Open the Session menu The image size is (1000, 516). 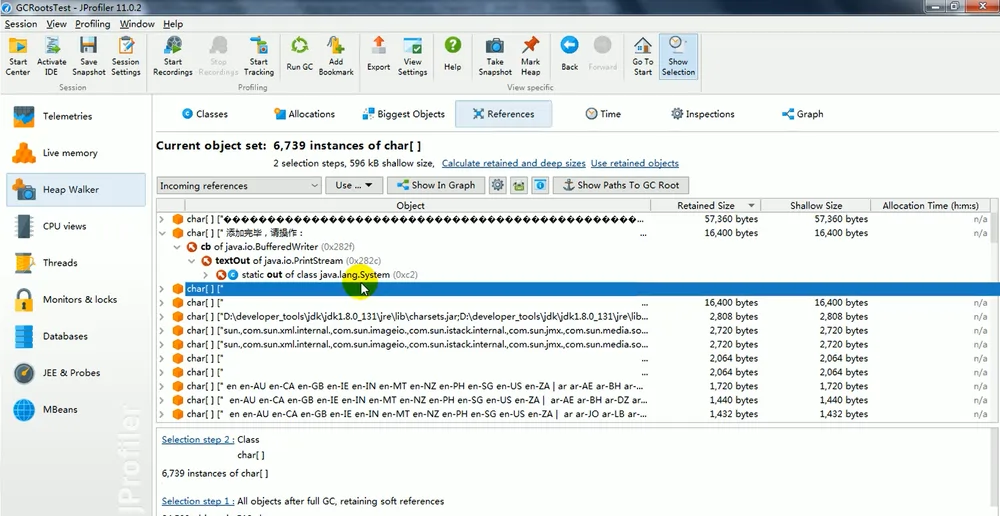pyautogui.click(x=21, y=24)
